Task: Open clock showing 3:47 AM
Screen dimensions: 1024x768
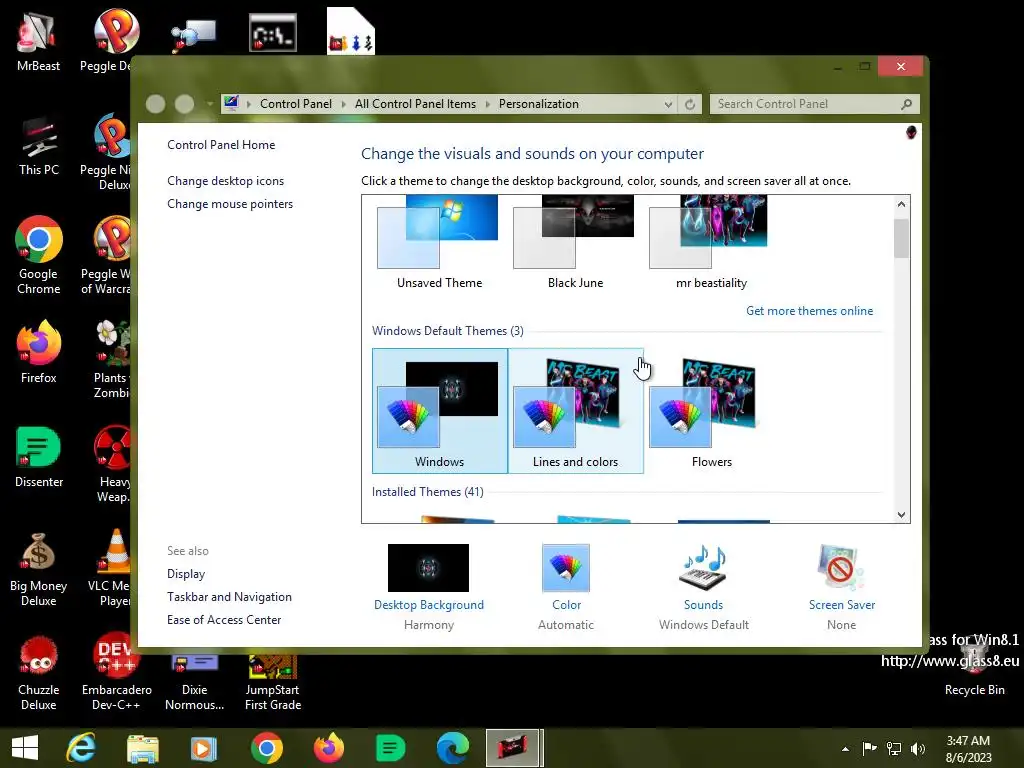Action: tap(968, 749)
